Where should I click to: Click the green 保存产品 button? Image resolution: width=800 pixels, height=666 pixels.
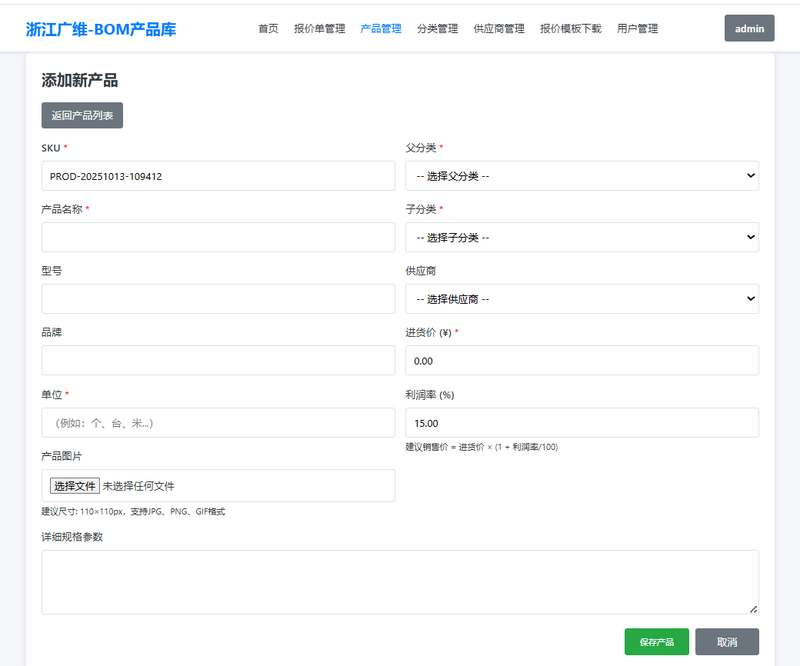(657, 642)
